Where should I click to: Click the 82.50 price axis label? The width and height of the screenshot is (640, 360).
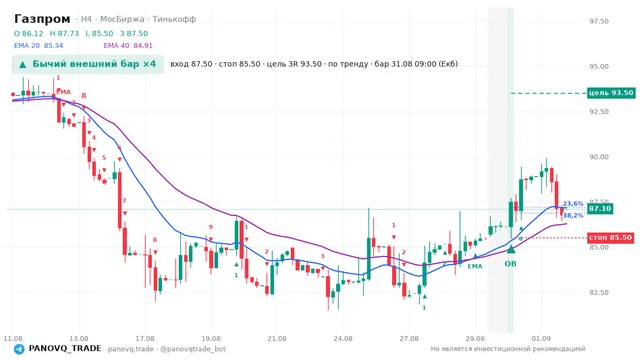[599, 293]
